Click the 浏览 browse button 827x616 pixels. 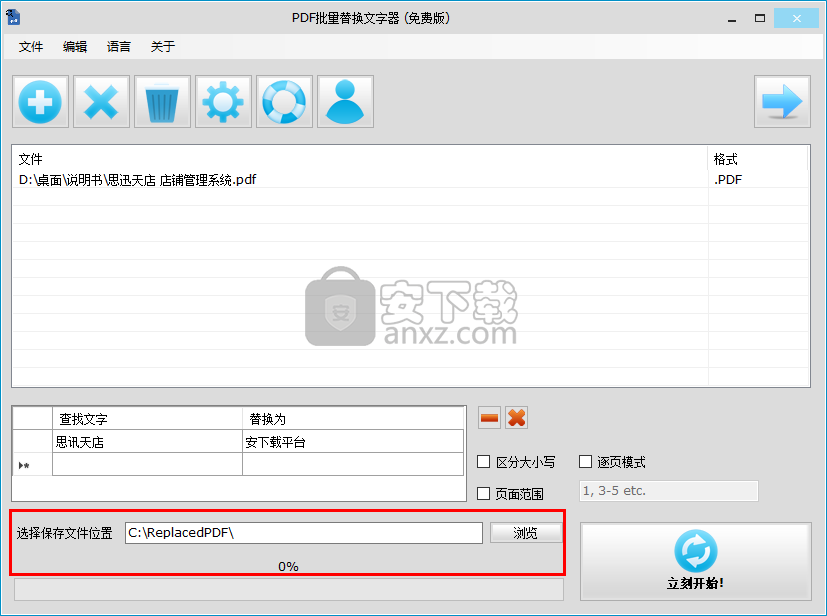click(526, 533)
